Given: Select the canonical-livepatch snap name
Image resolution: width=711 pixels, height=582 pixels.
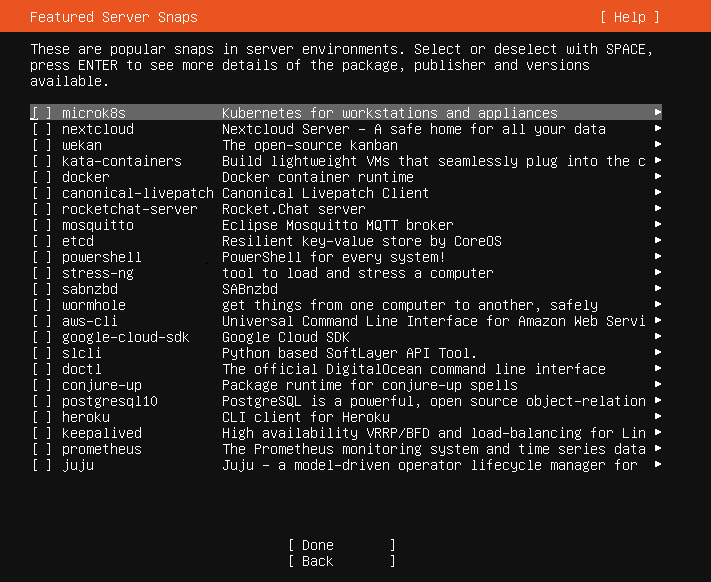Looking at the screenshot, I should [x=137, y=193].
